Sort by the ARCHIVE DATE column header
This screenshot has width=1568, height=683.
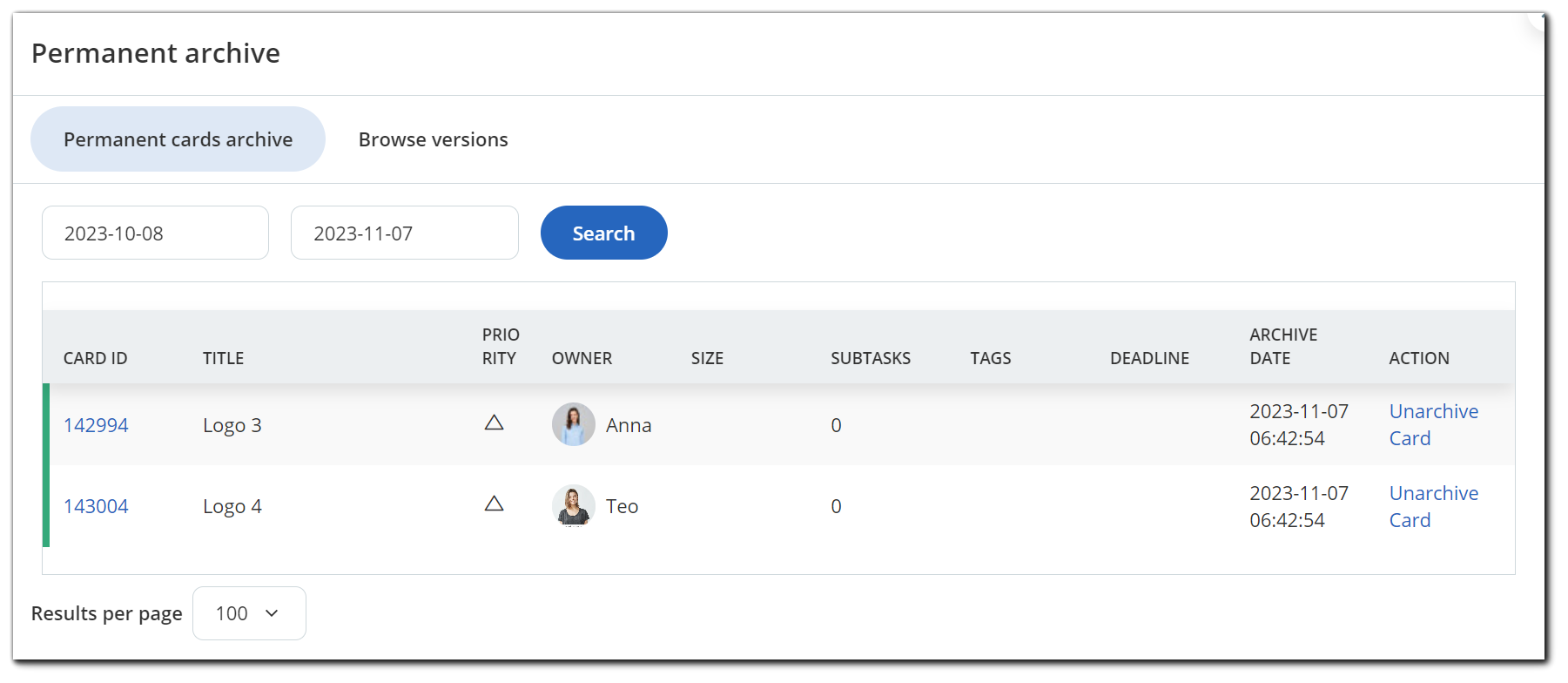click(x=1282, y=346)
